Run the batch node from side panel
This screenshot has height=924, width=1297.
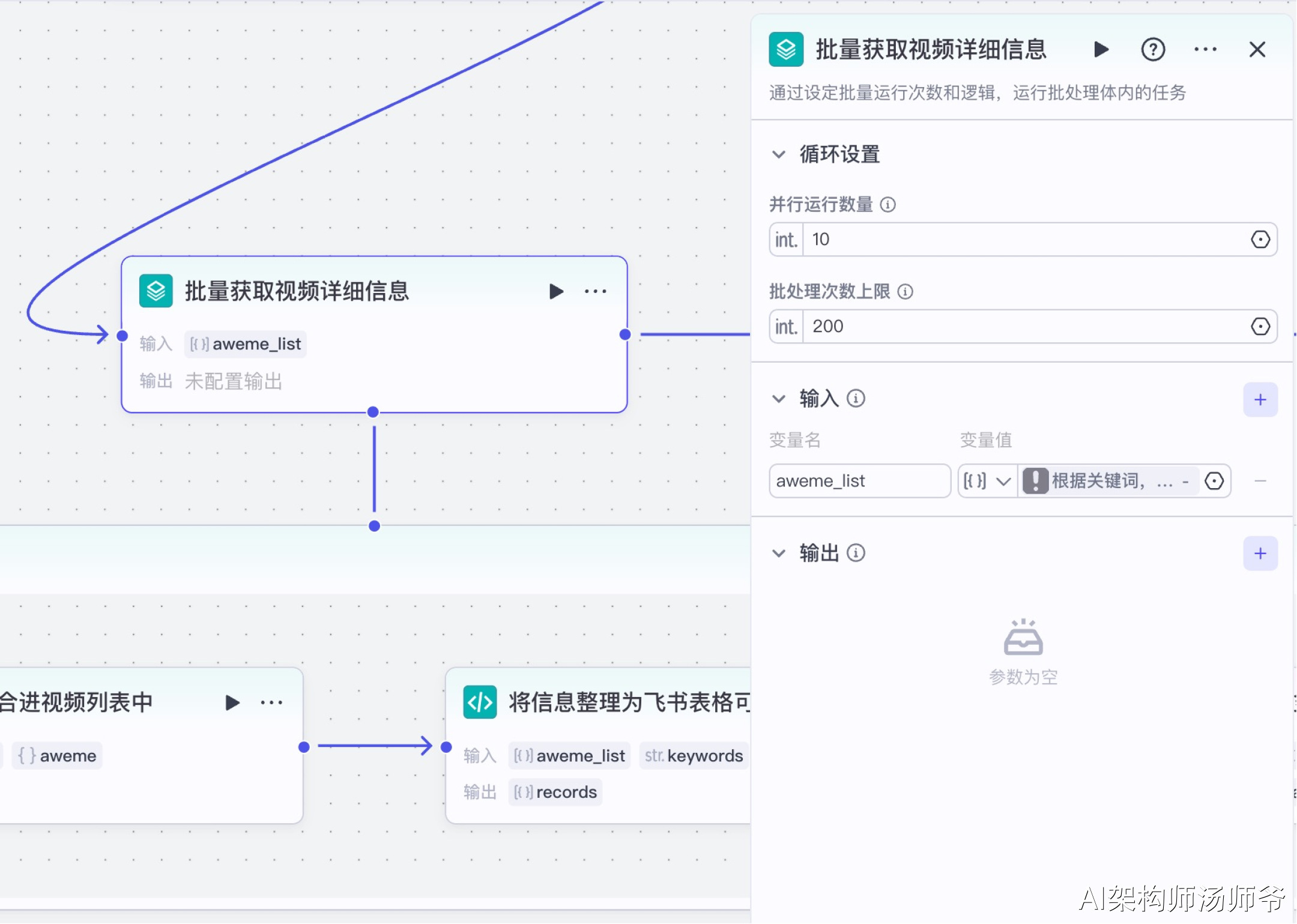1101,49
